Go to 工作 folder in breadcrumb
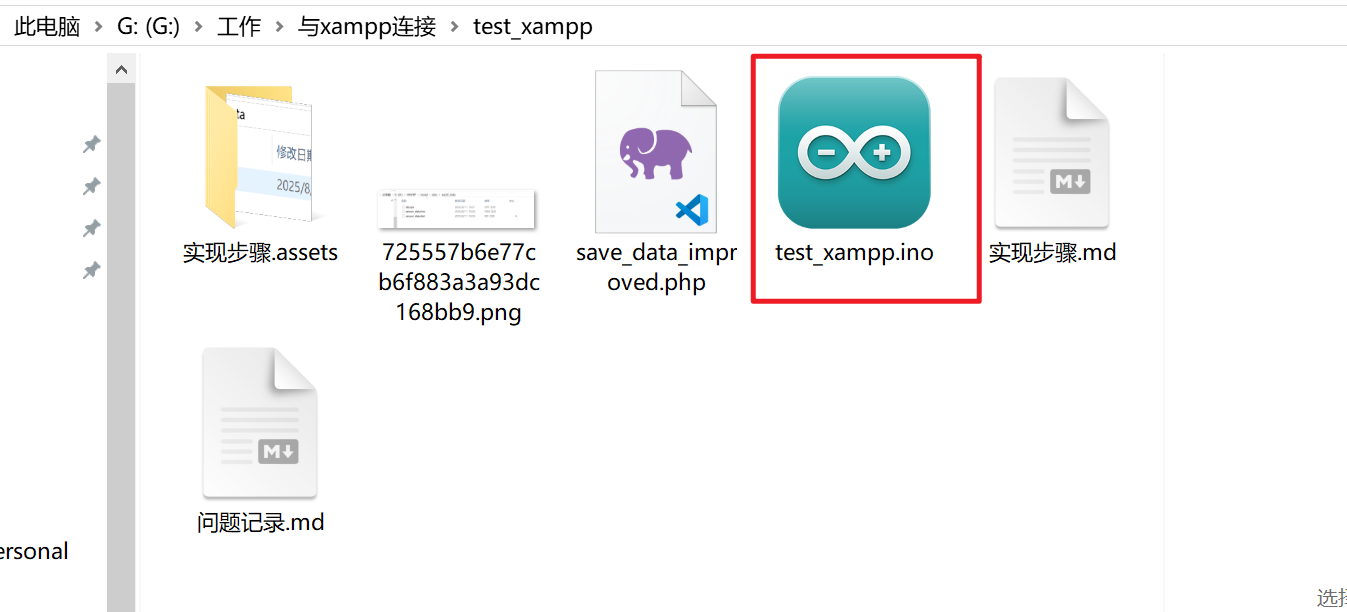Viewport: 1347px width, 612px height. coord(239,27)
